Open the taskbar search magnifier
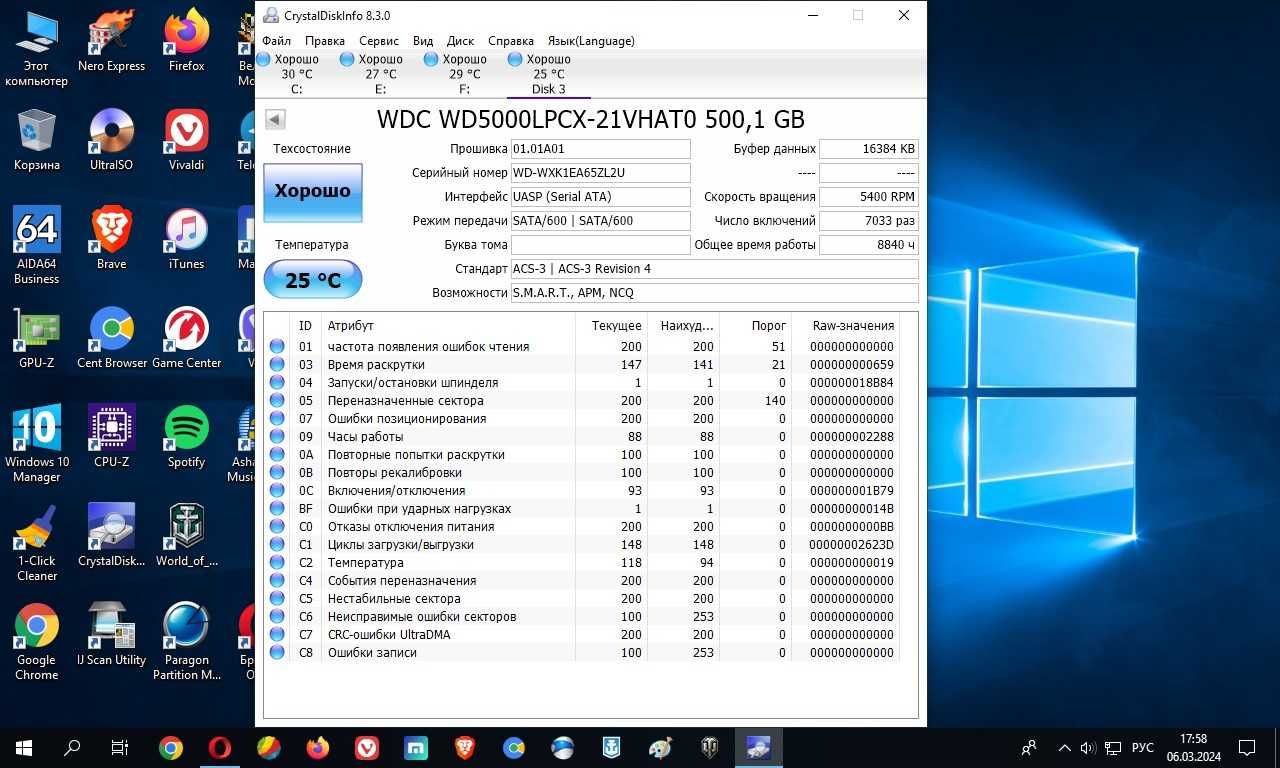This screenshot has height=768, width=1280. coord(72,747)
